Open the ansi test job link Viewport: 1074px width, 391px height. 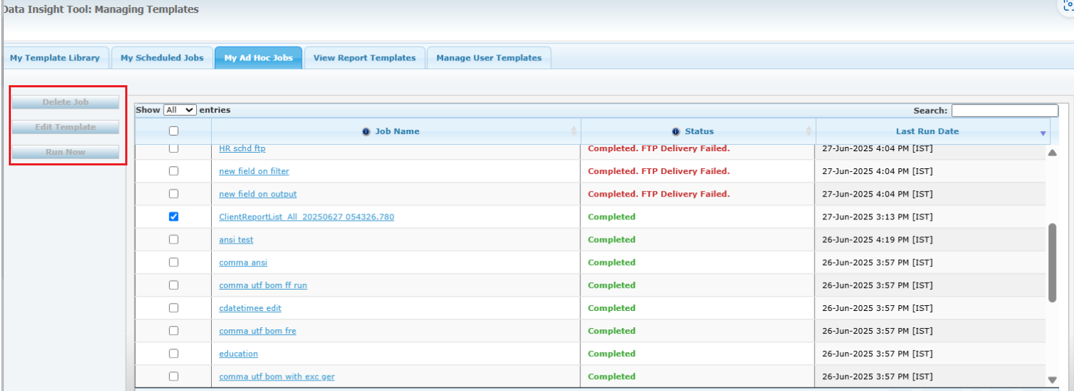coord(236,240)
